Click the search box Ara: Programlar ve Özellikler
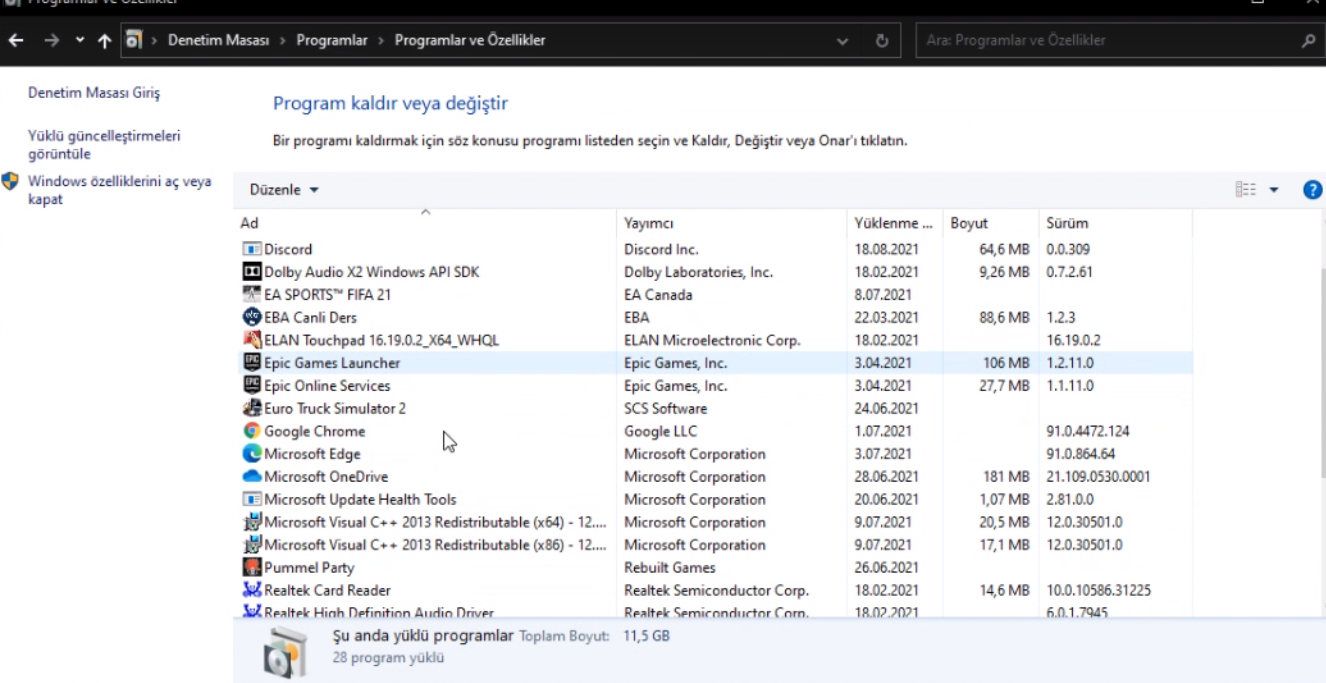 pyautogui.click(x=1107, y=41)
